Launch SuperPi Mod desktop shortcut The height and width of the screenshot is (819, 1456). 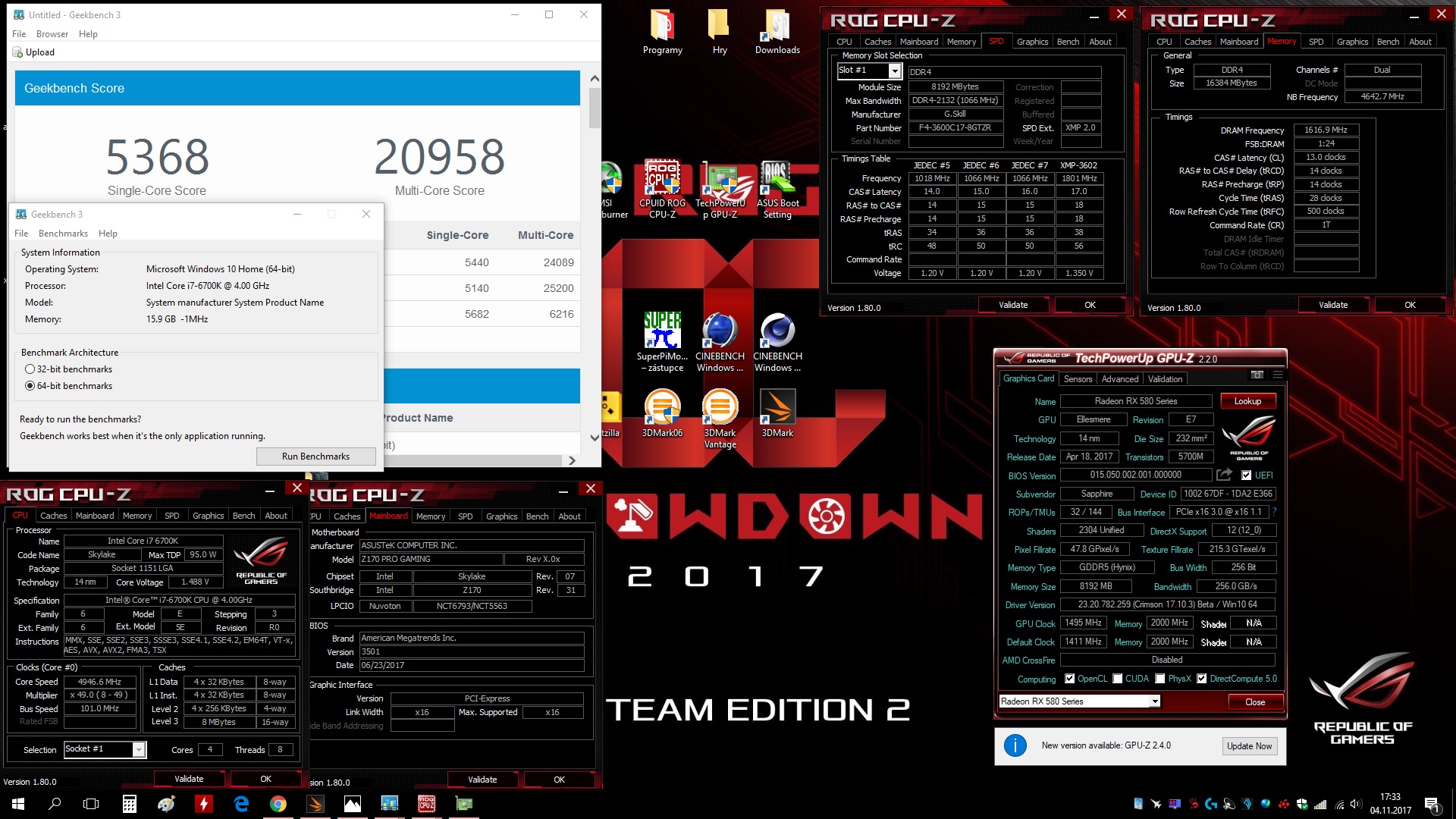[663, 343]
